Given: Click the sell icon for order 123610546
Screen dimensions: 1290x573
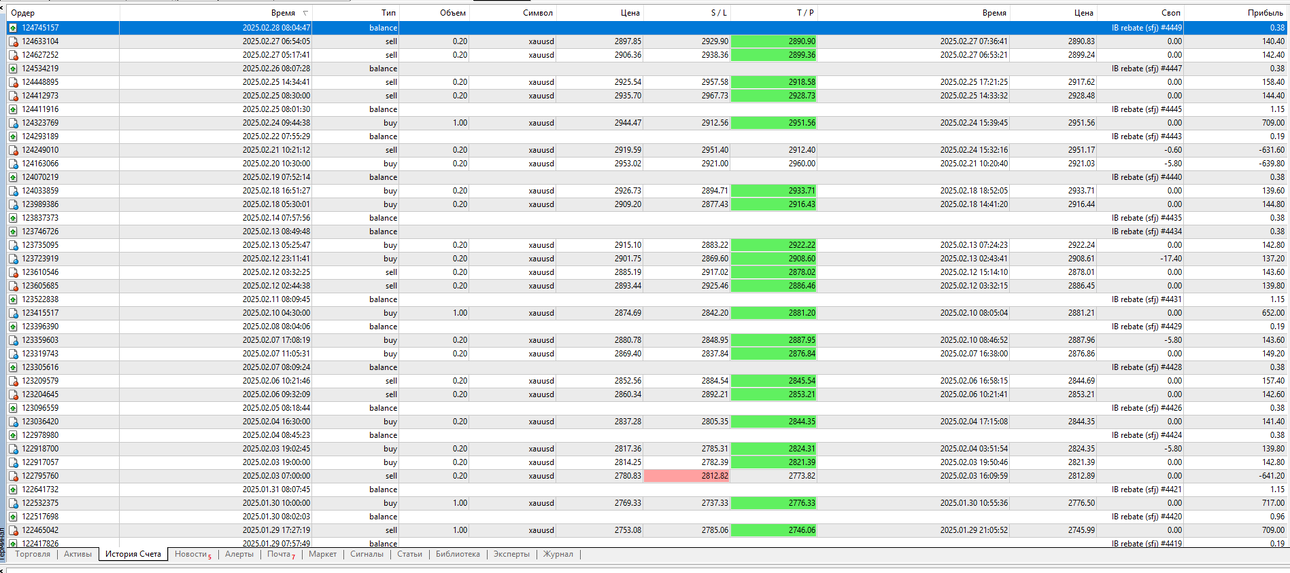Looking at the screenshot, I should pyautogui.click(x=13, y=272).
